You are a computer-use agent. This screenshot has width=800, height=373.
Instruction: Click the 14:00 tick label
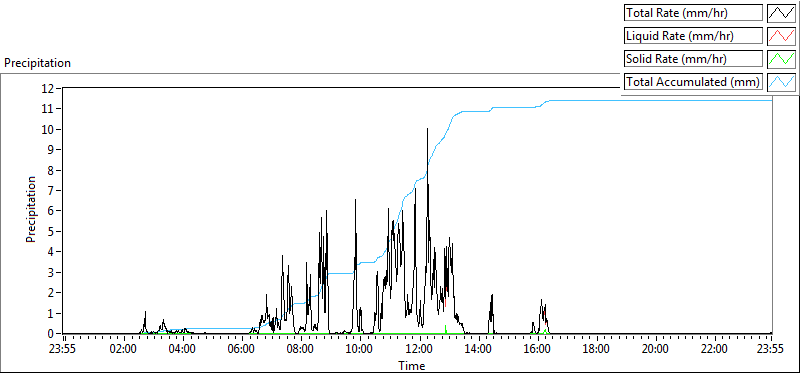point(478,349)
